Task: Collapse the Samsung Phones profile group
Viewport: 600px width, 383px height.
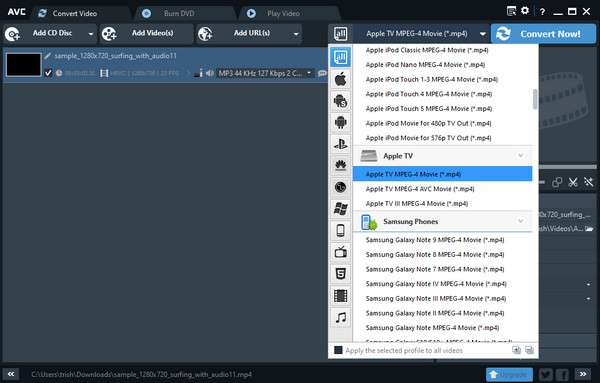Action: tap(520, 221)
